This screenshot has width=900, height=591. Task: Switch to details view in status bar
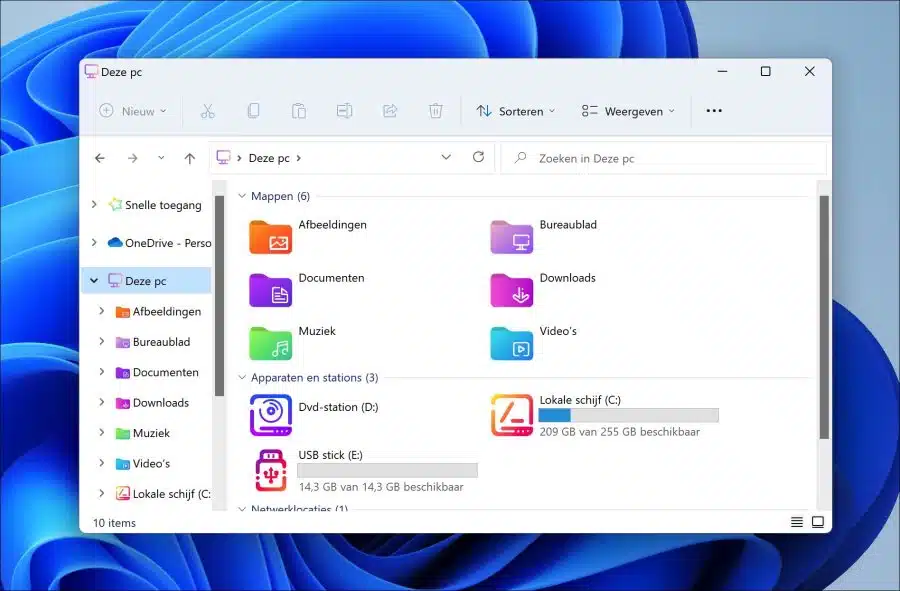797,522
